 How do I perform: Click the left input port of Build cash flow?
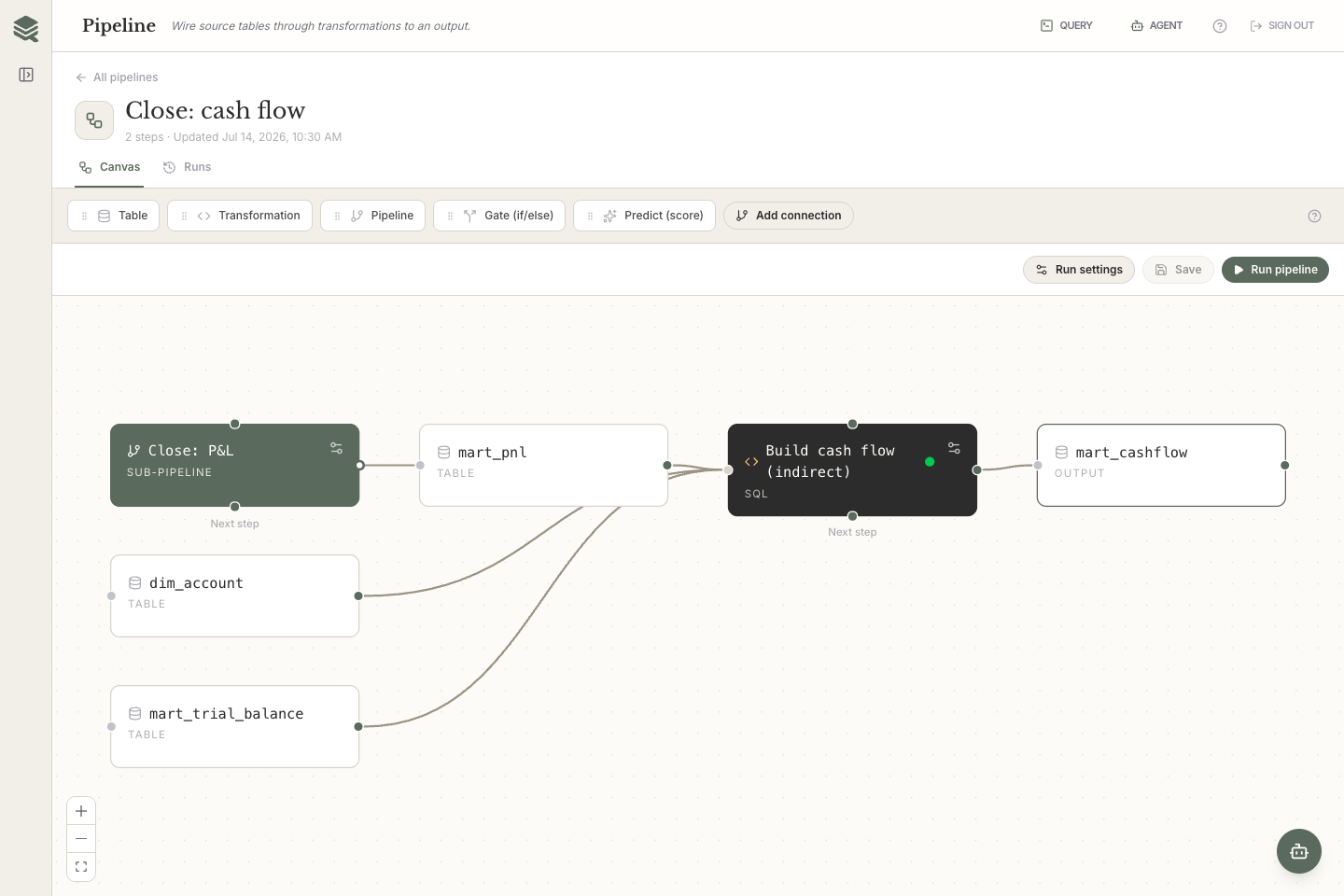coord(729,469)
